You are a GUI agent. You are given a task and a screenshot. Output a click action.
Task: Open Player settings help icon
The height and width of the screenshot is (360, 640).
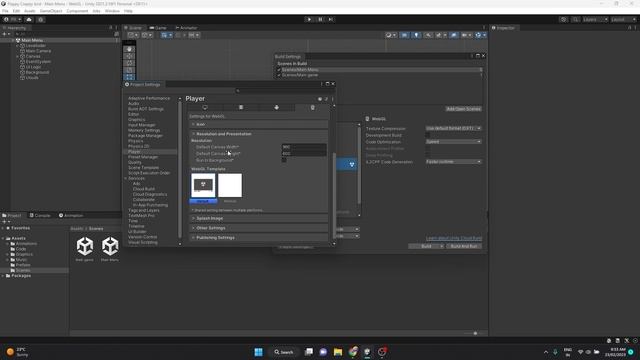[x=320, y=99]
